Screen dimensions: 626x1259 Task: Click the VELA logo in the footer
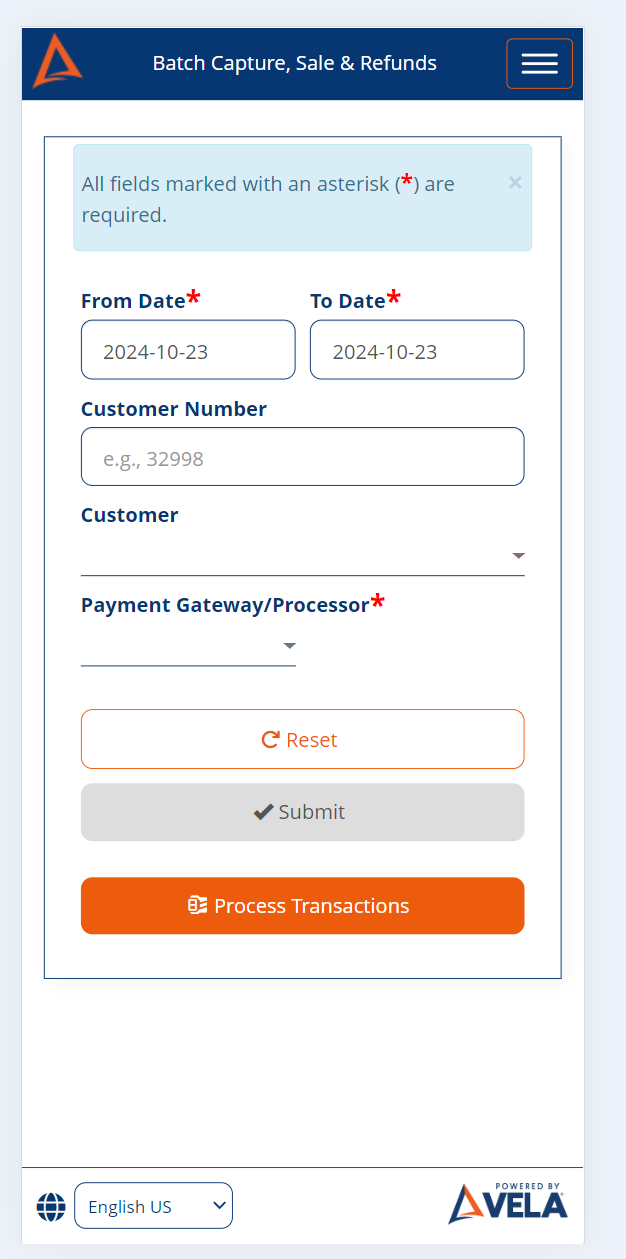click(x=507, y=1206)
